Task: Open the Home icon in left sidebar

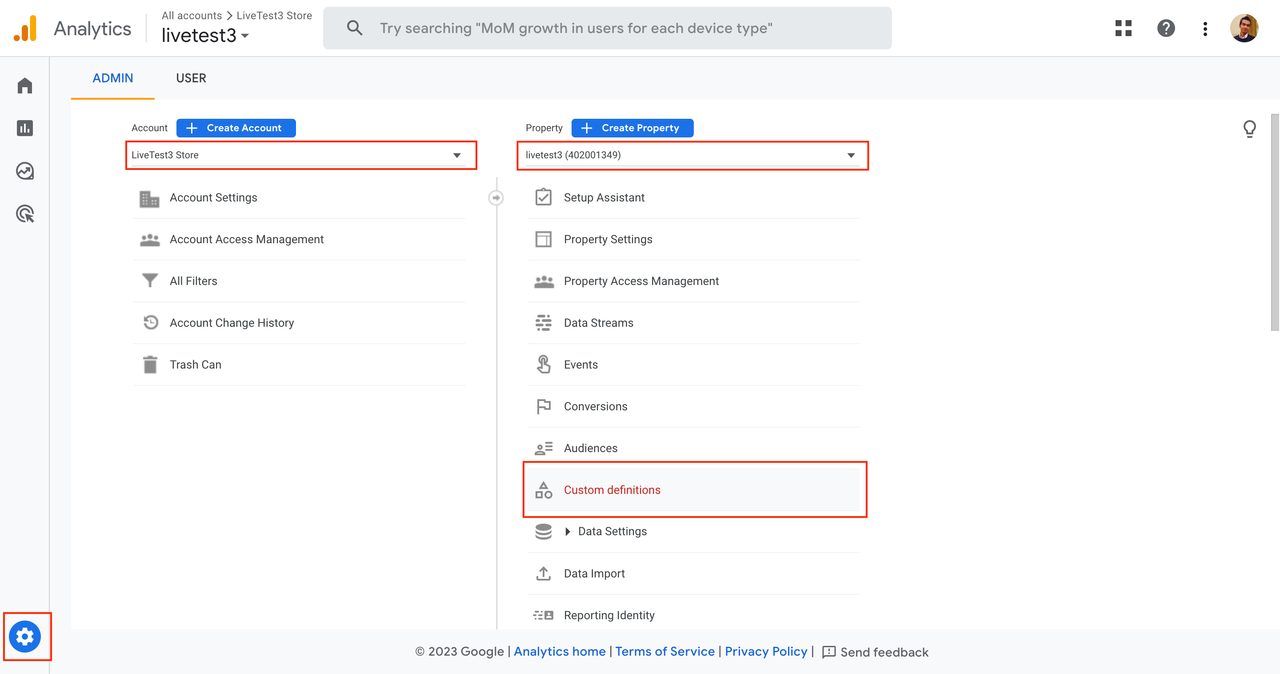Action: (25, 86)
